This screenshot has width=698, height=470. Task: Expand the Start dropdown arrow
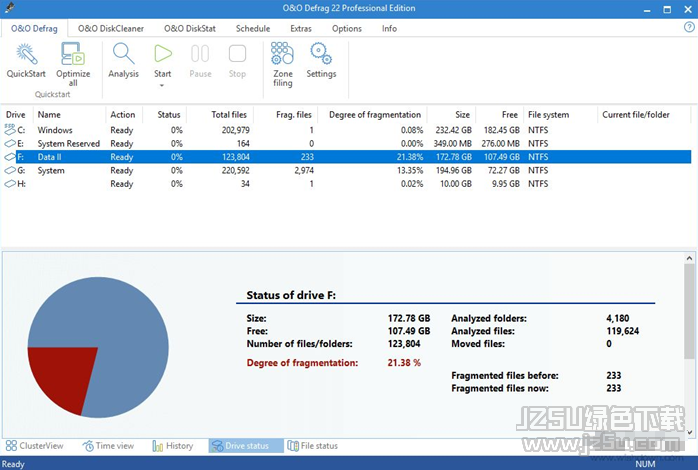click(x=162, y=85)
